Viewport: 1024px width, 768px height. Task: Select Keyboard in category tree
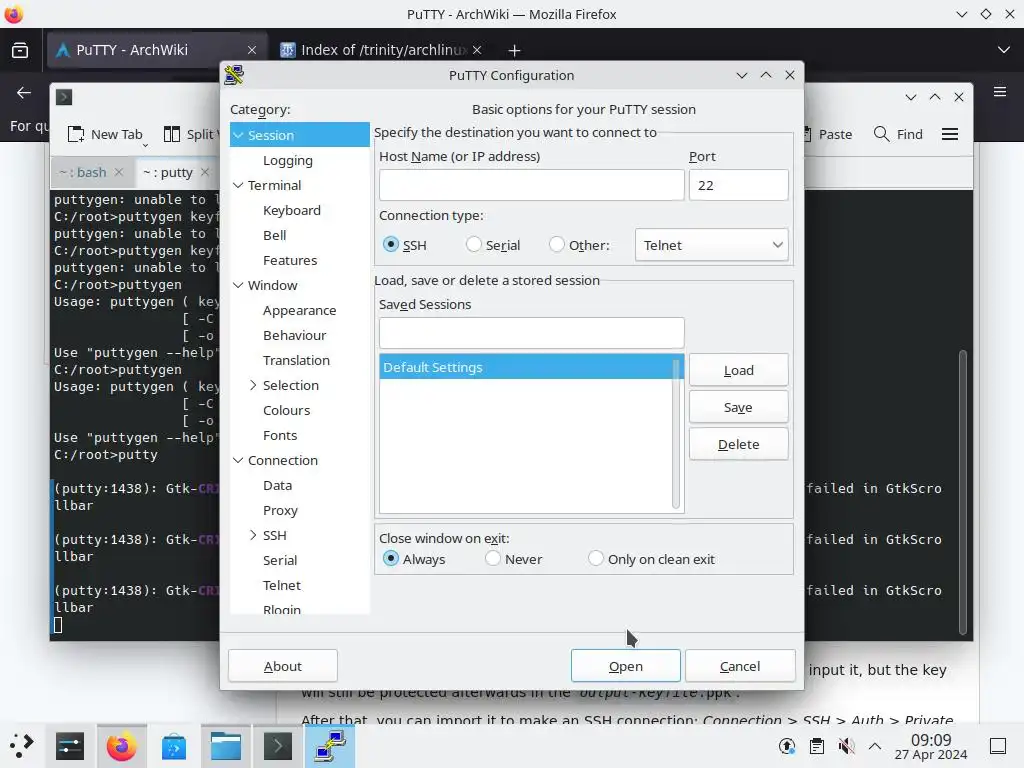click(292, 210)
